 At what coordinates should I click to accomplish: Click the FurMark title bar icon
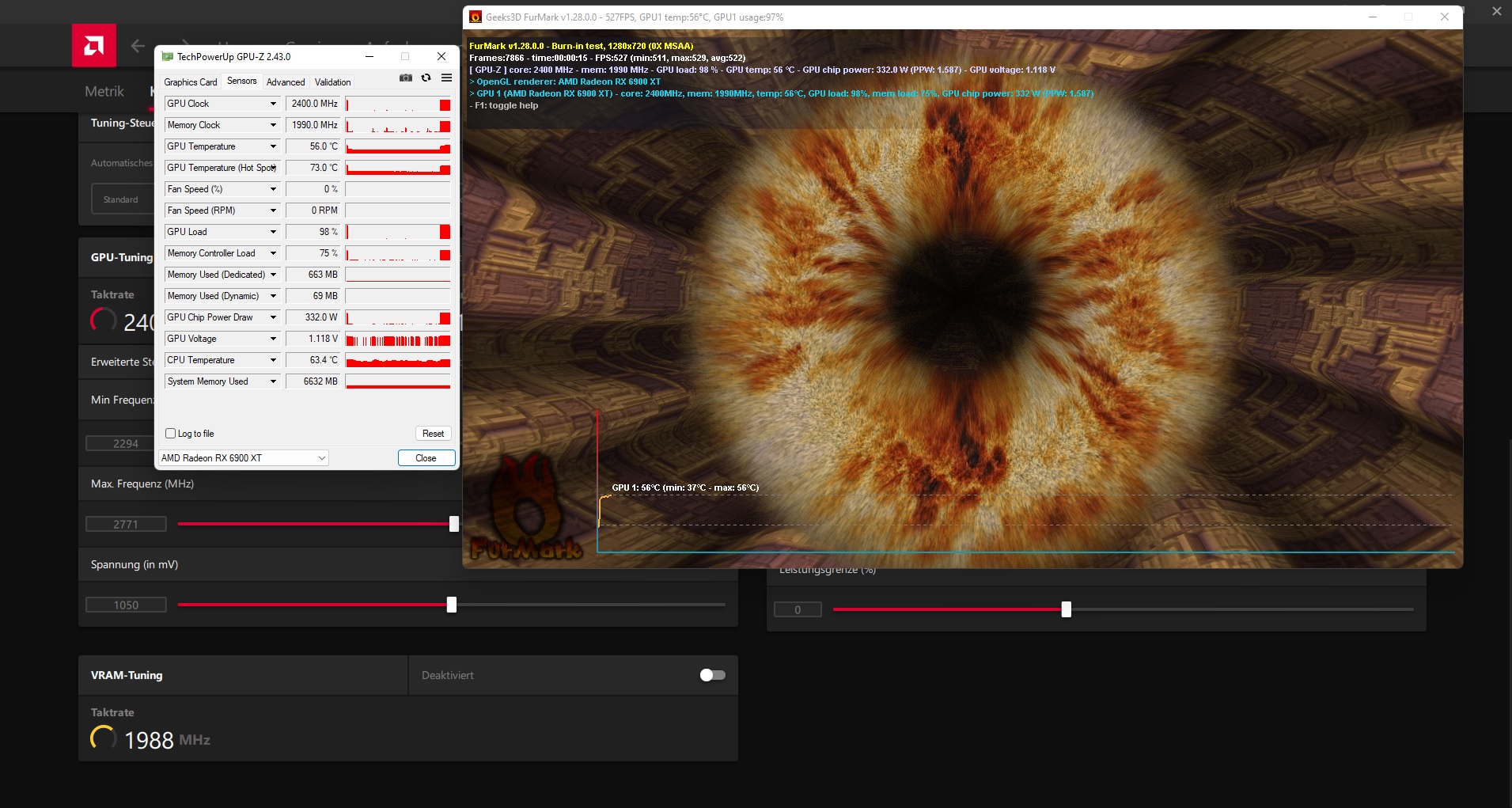476,17
